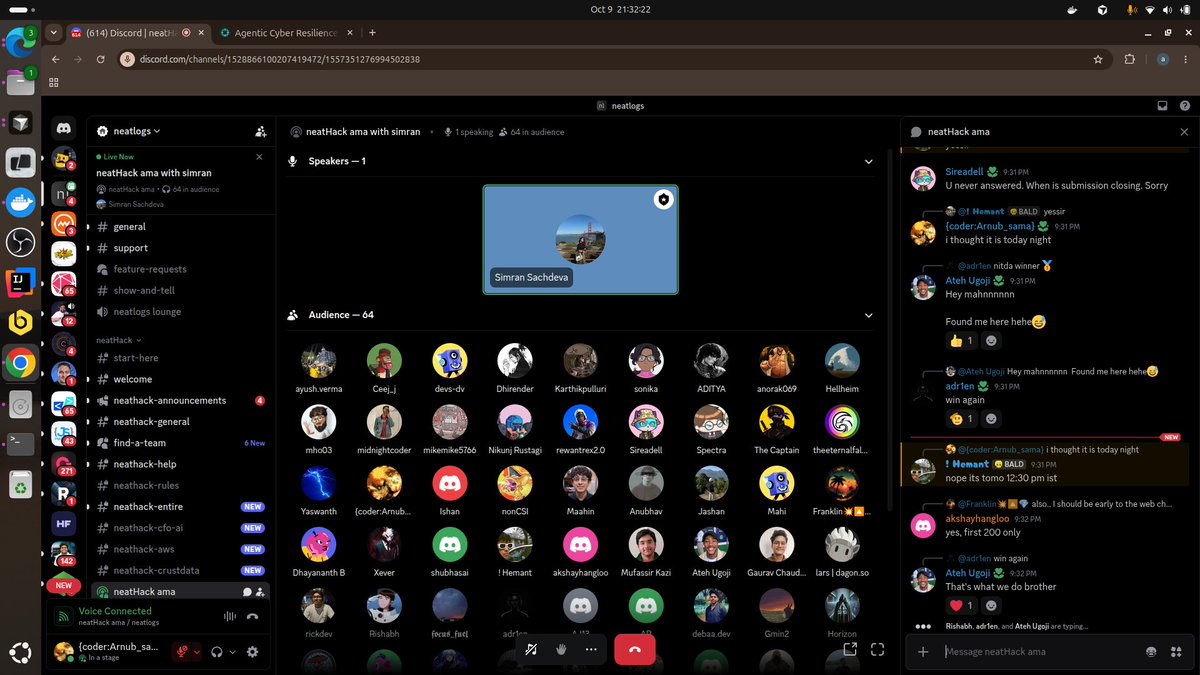Image resolution: width=1200 pixels, height=675 pixels.
Task: Open Discord help question mark icon
Action: point(1185,105)
